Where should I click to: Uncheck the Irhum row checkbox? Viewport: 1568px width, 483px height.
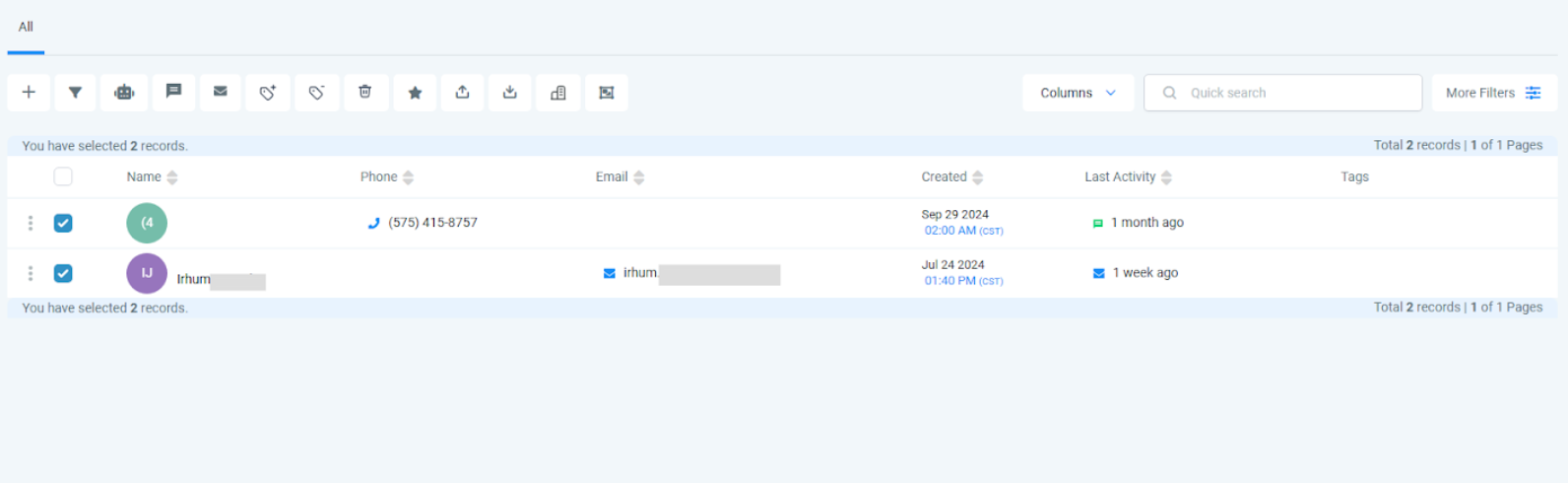tap(63, 273)
